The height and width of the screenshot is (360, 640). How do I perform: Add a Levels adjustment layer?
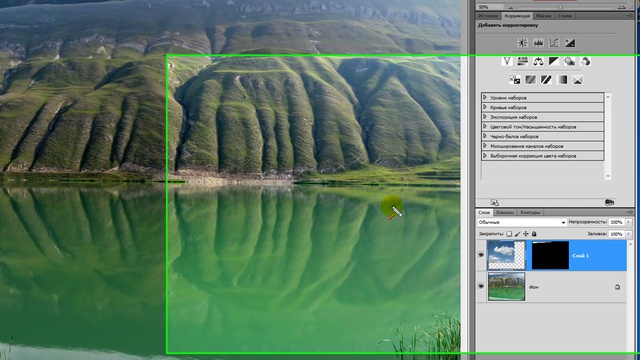click(x=538, y=43)
